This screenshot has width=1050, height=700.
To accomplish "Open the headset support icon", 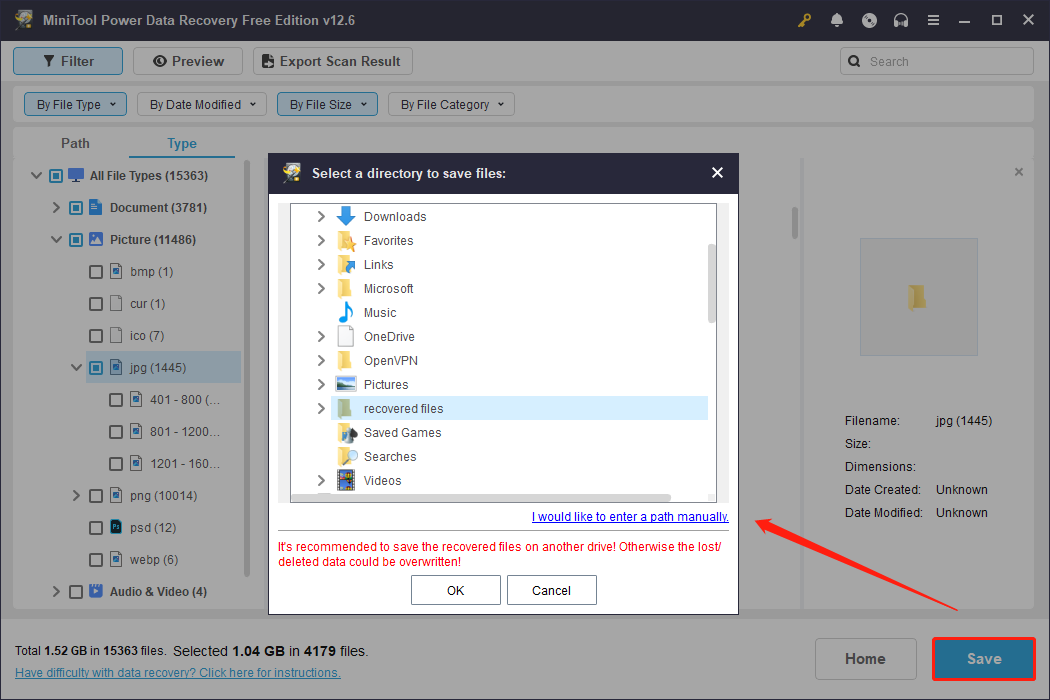I will tap(901, 19).
